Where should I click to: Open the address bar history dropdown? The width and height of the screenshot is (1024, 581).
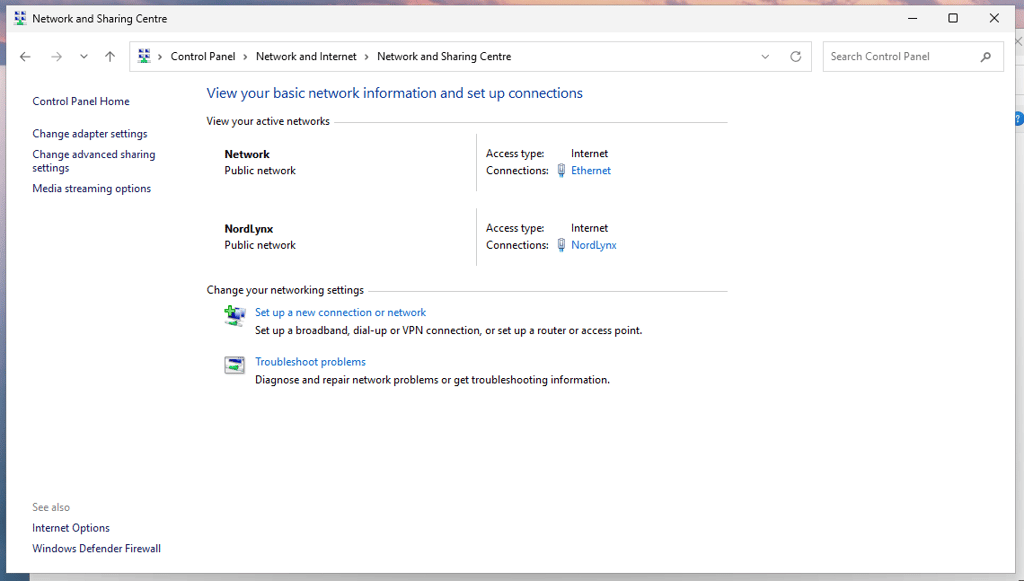(765, 57)
